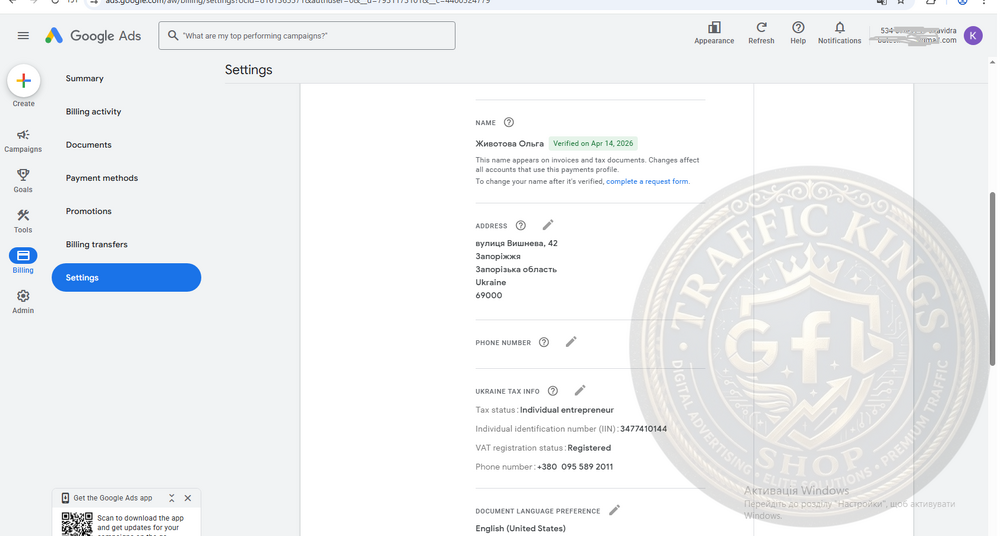Open Billing transfers page

pos(96,244)
